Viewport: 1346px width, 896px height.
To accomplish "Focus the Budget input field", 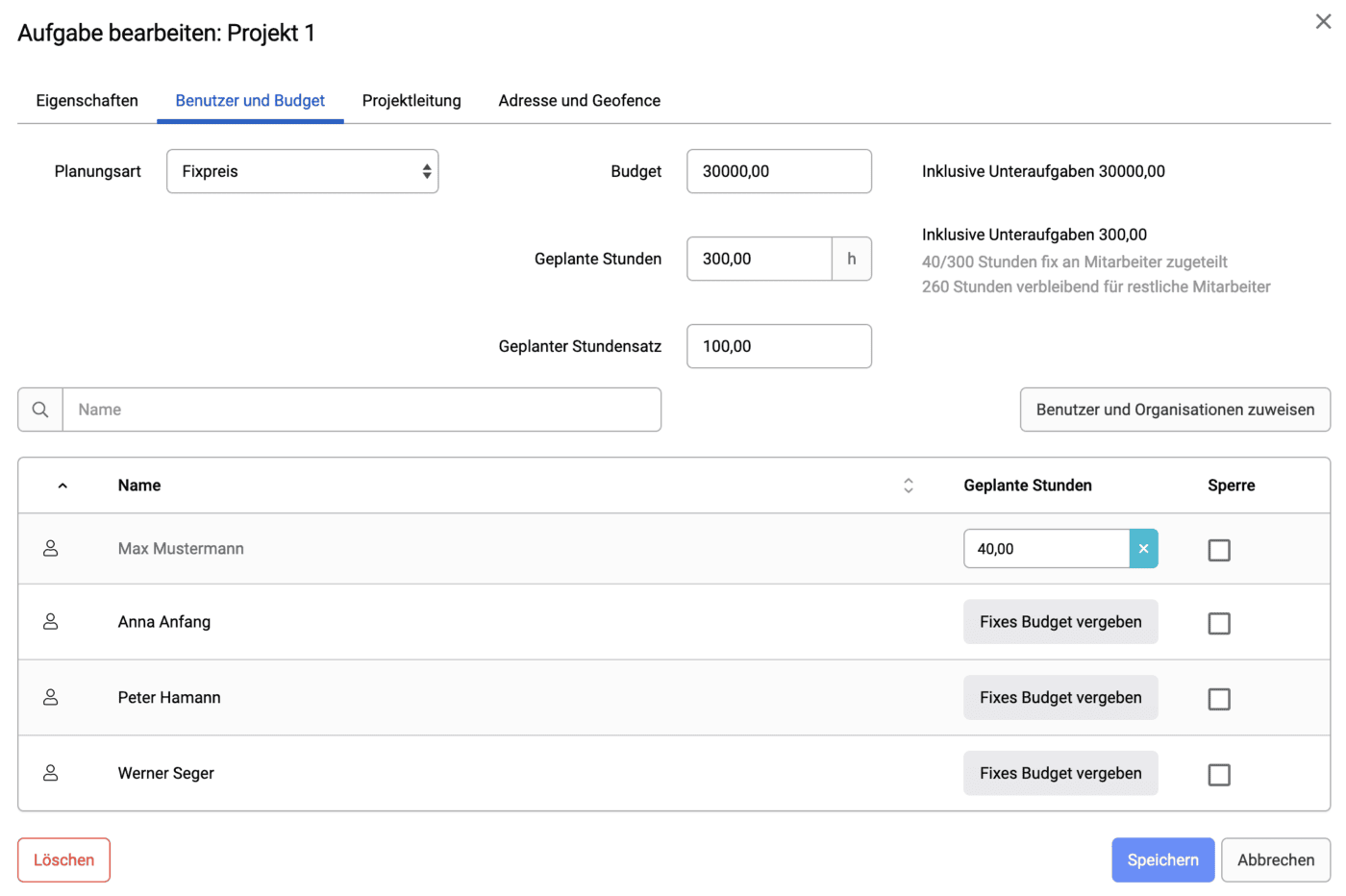I will coord(779,171).
